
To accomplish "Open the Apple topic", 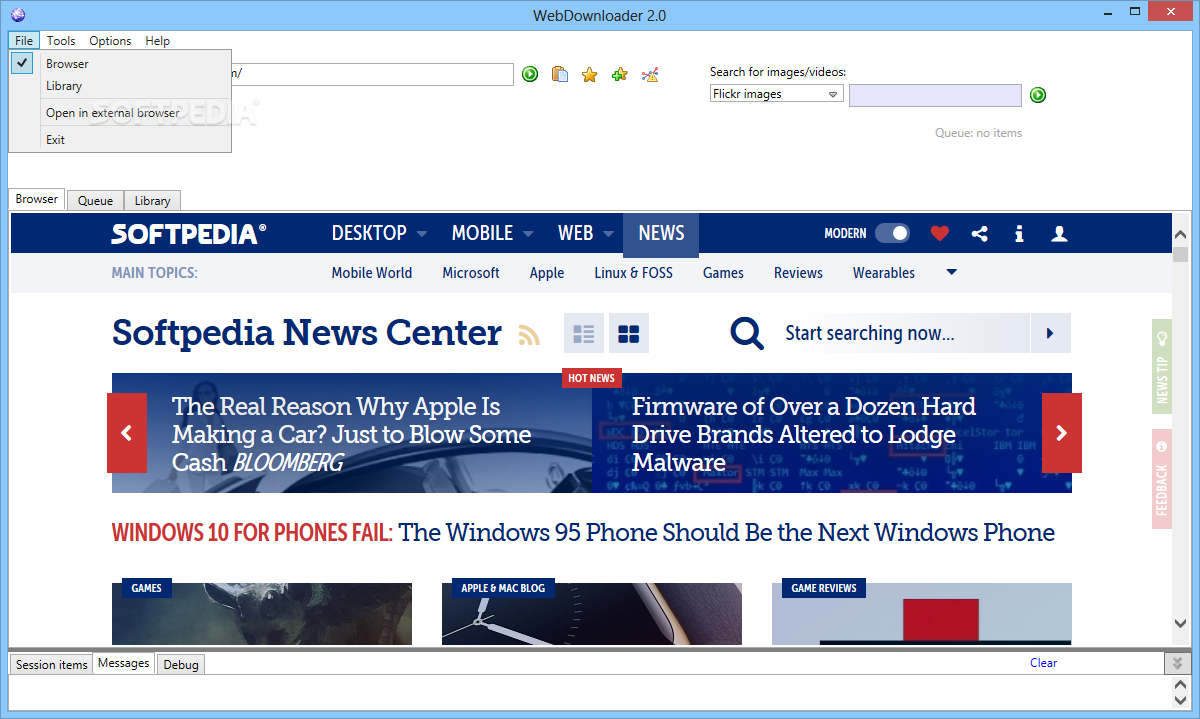I will [x=547, y=273].
